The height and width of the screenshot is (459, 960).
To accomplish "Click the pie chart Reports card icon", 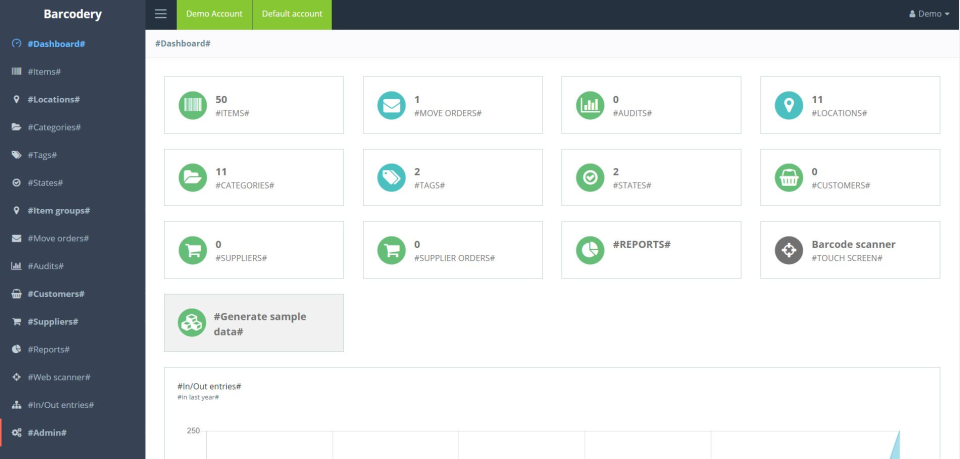I will tap(590, 250).
